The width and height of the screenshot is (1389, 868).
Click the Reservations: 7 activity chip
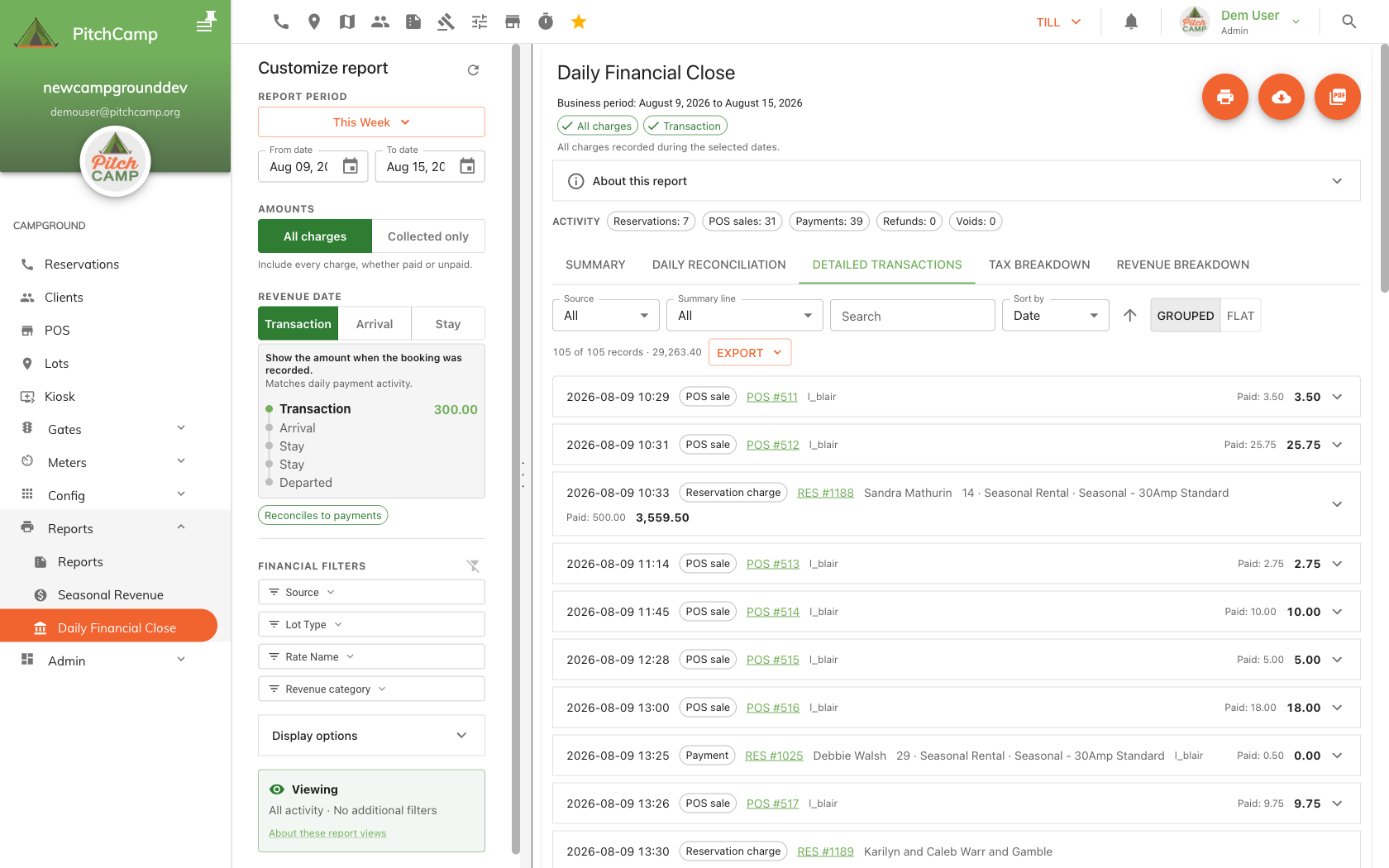(651, 221)
